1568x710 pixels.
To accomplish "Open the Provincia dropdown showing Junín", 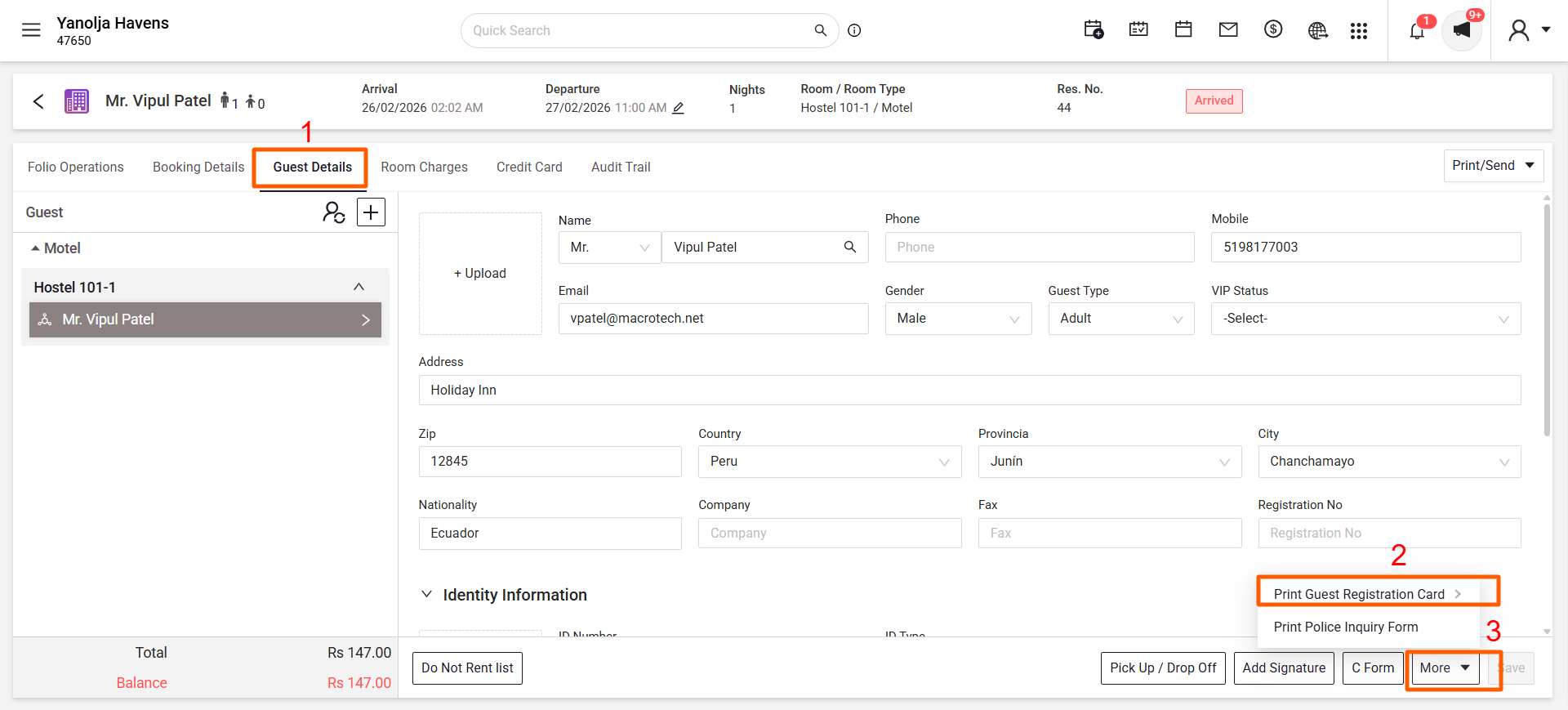I will pos(1110,462).
